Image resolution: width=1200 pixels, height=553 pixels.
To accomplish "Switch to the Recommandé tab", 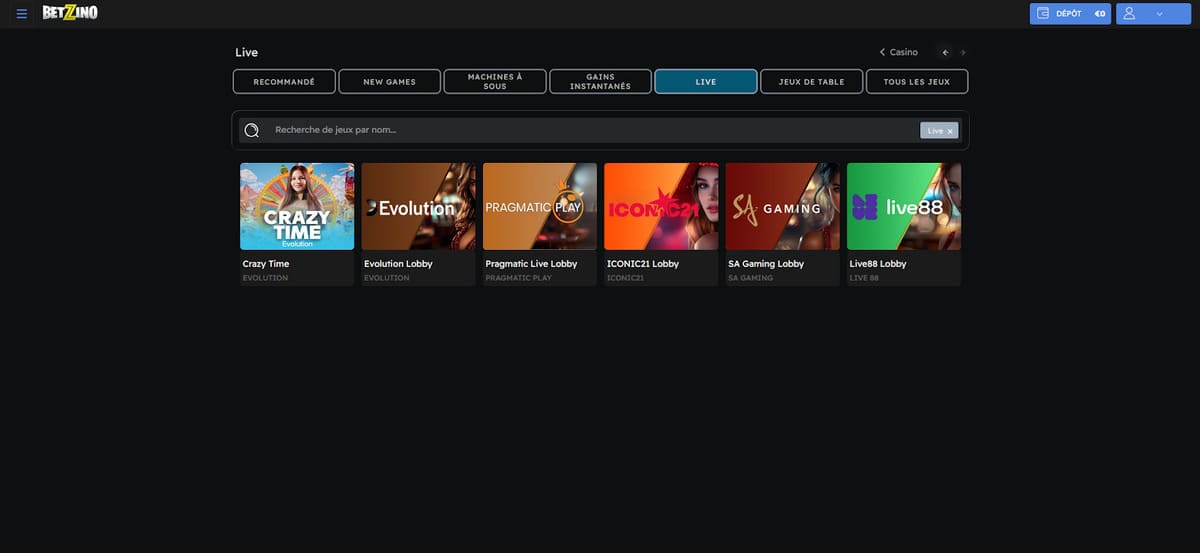I will pyautogui.click(x=284, y=82).
